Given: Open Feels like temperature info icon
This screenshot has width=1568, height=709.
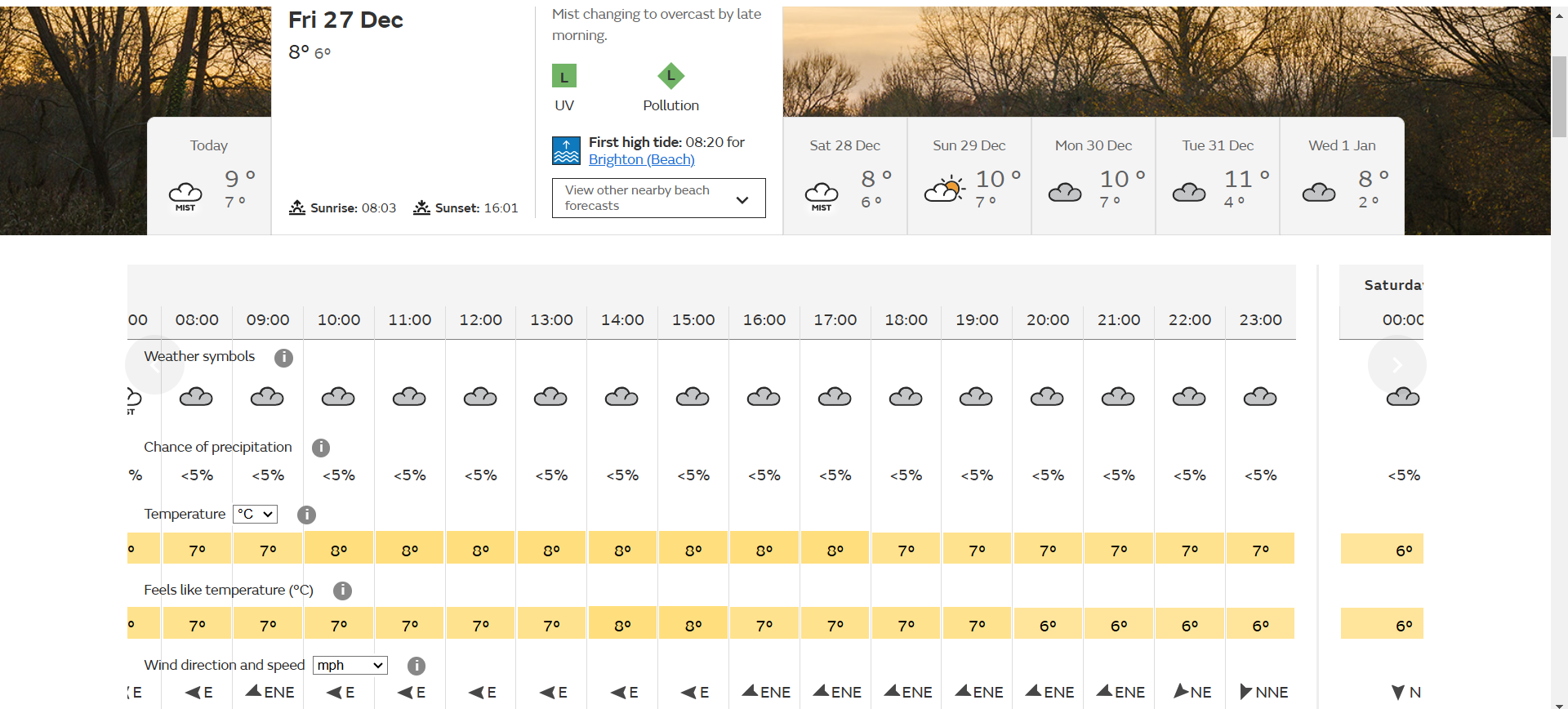Looking at the screenshot, I should 342,591.
